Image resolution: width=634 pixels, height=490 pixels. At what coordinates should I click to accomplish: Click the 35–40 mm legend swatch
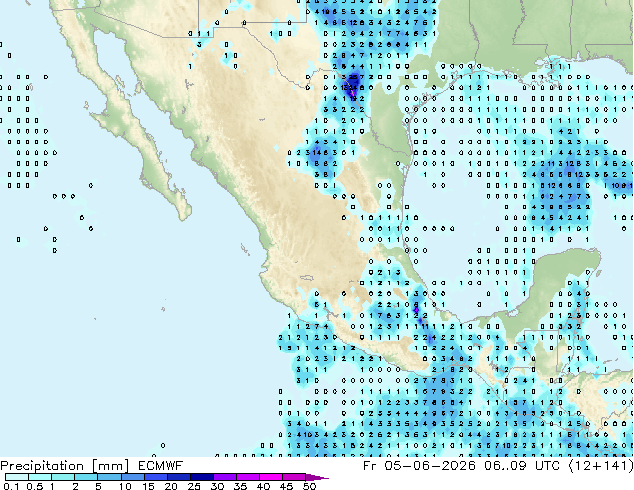[248, 477]
